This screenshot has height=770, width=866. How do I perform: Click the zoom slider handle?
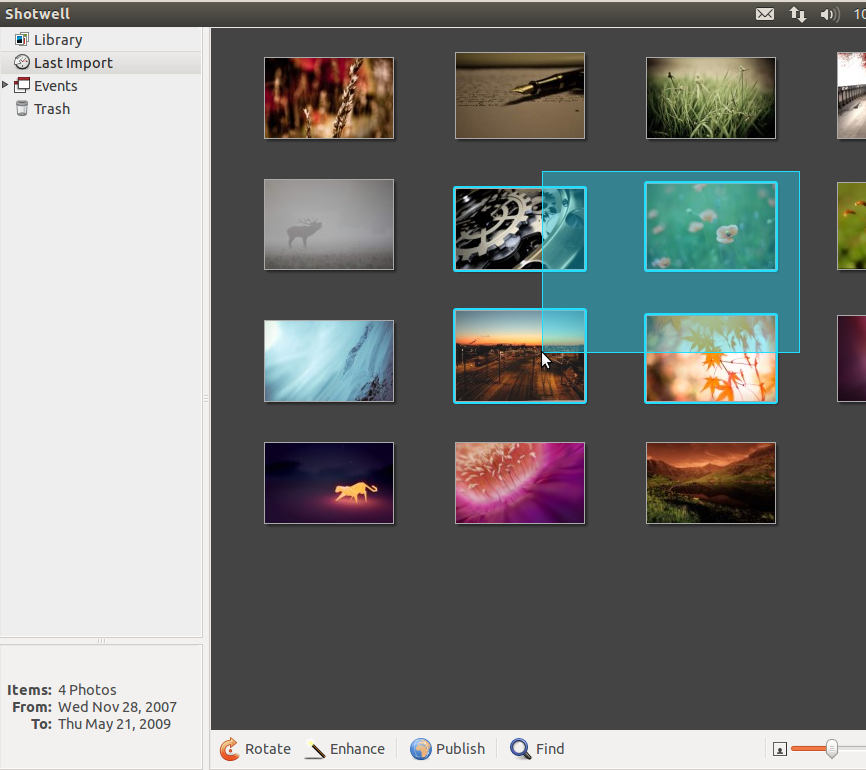click(x=831, y=748)
